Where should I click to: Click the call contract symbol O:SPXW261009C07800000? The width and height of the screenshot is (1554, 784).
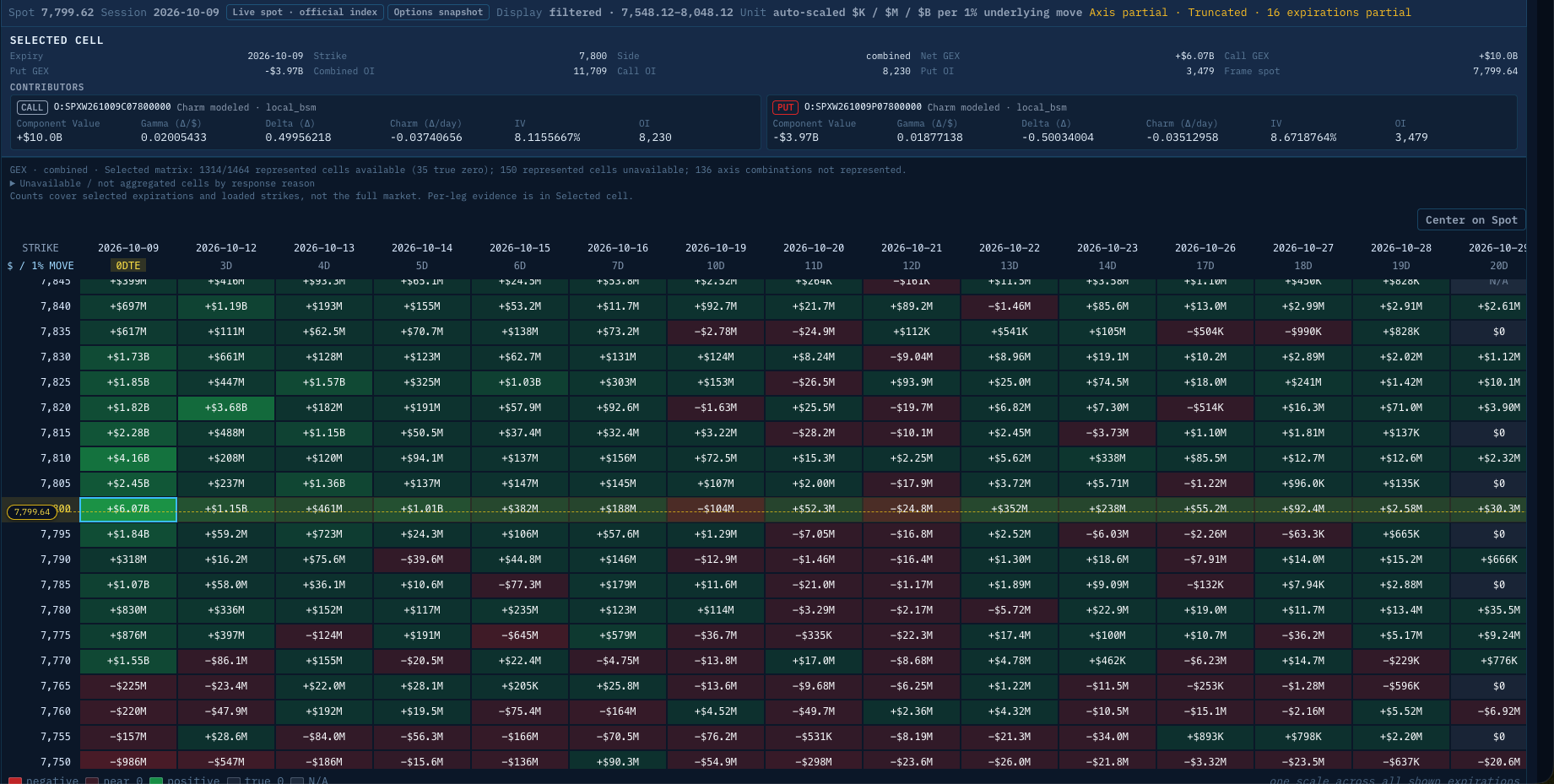pos(112,107)
